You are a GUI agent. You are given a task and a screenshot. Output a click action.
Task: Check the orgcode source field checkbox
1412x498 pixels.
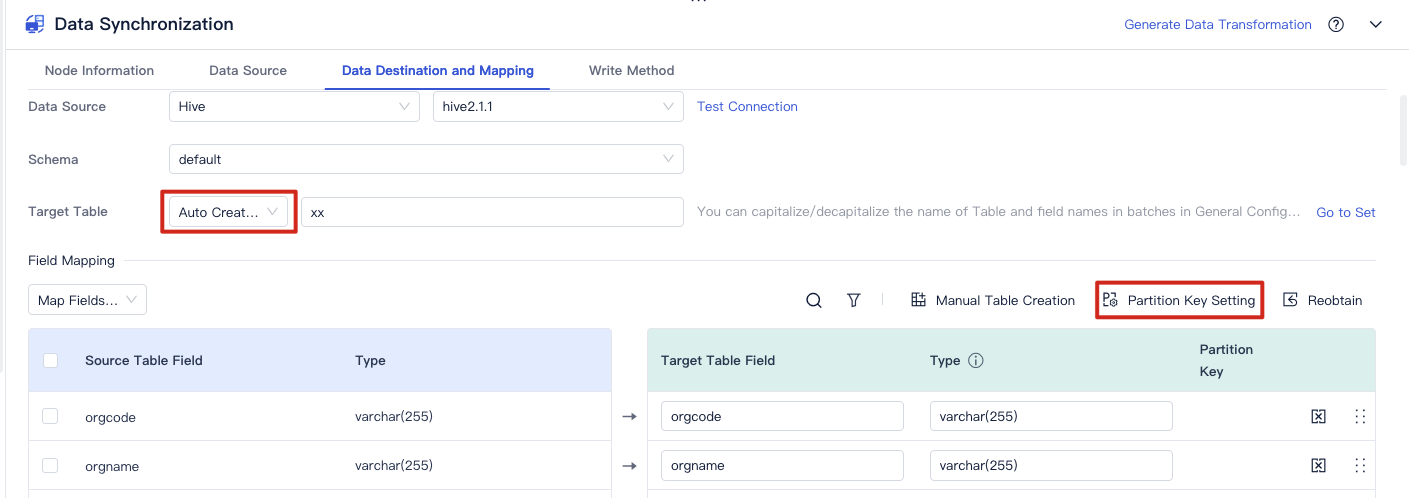50,417
